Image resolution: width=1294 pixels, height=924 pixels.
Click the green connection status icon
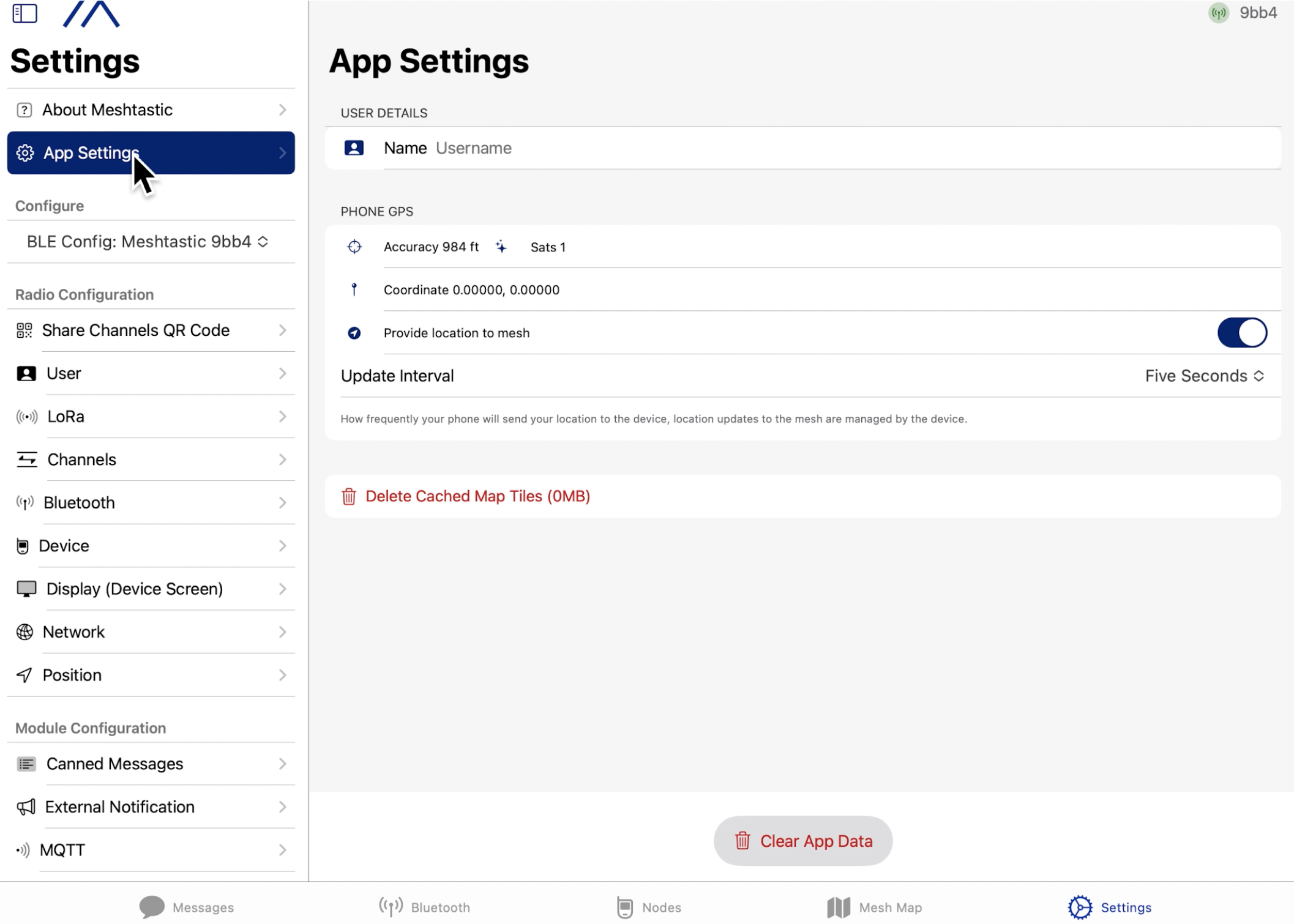coord(1218,13)
